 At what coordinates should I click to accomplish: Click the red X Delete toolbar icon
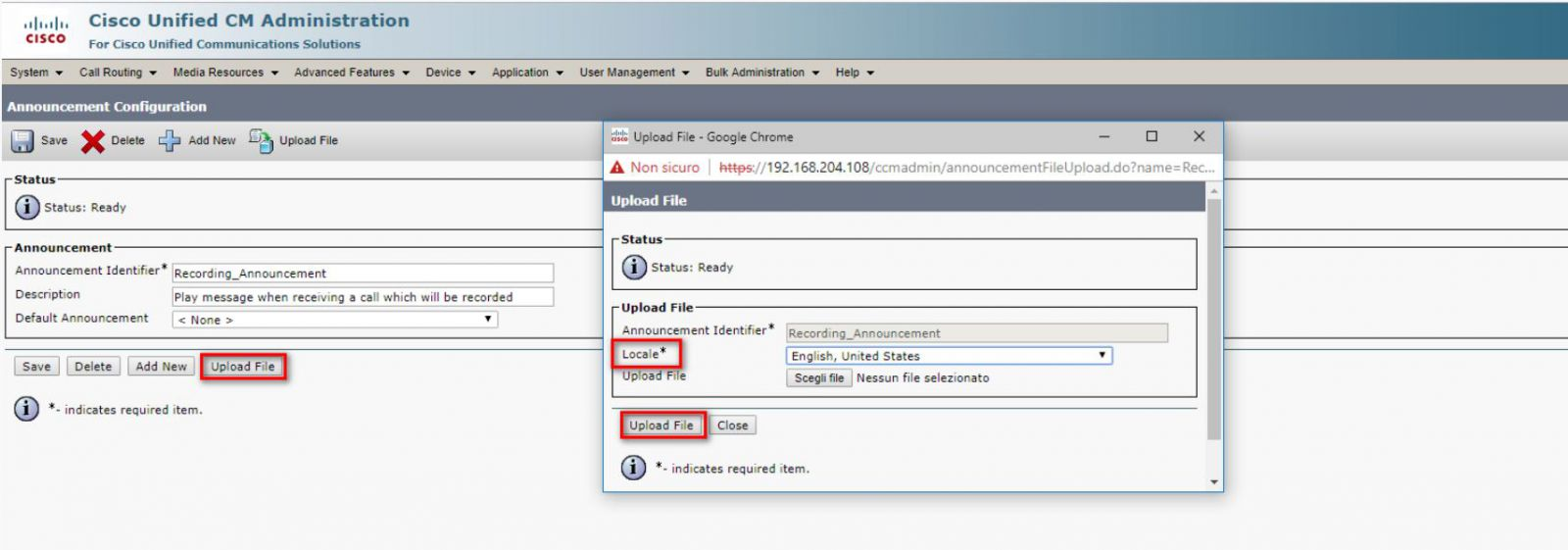[93, 141]
